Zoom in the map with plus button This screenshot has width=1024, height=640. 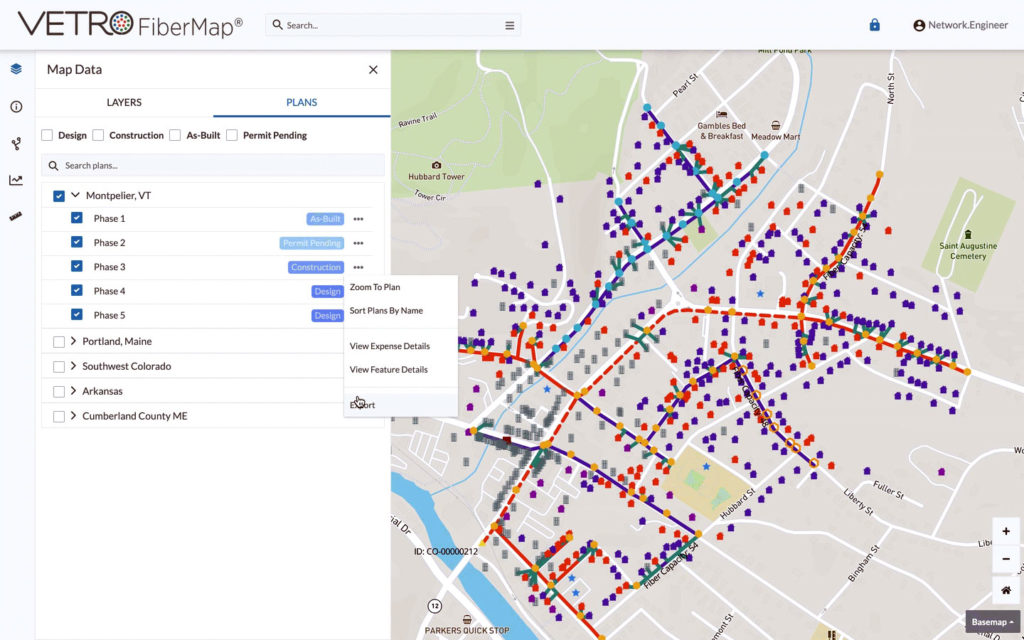click(x=1006, y=532)
